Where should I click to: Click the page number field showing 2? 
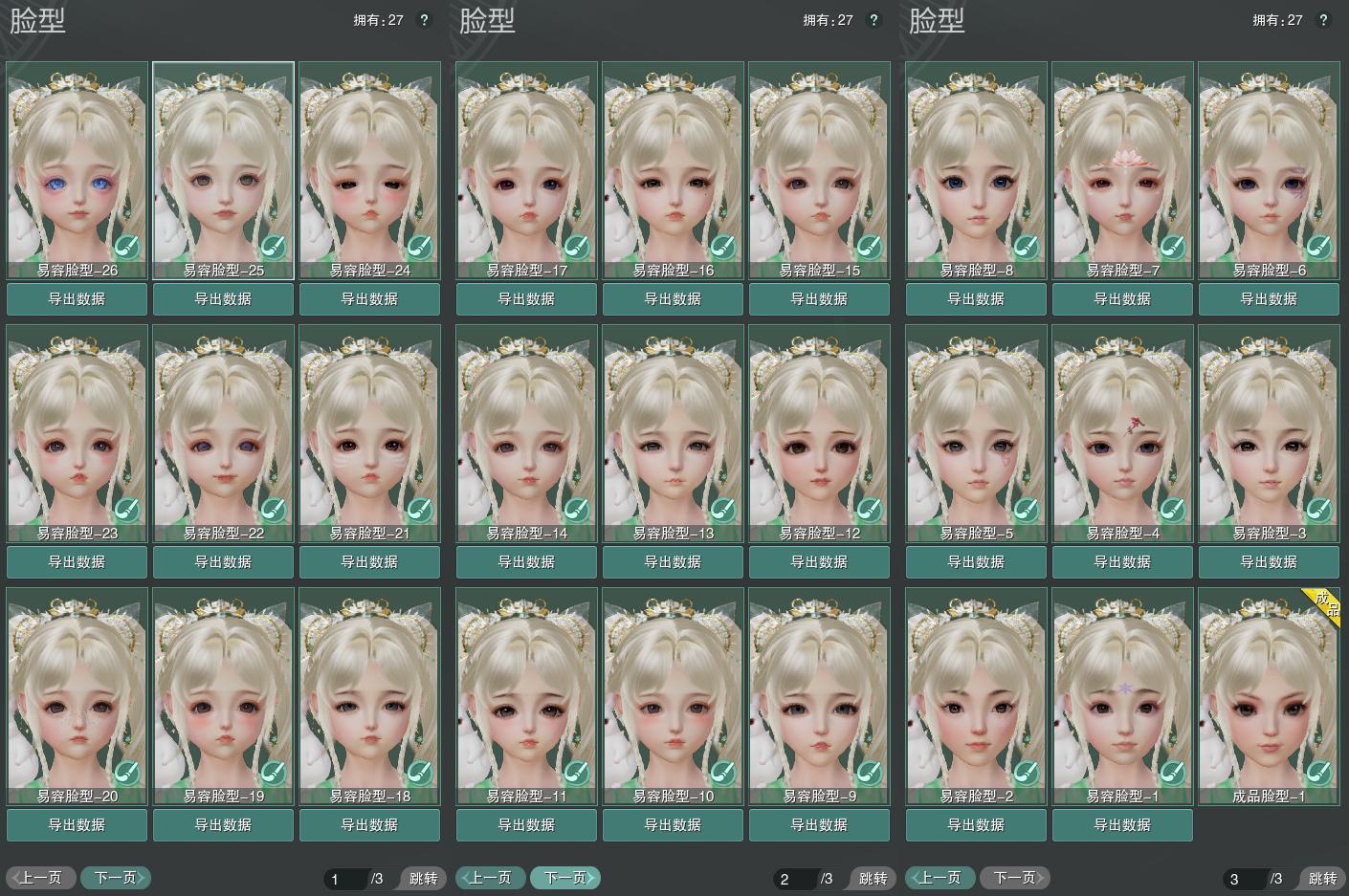(795, 879)
